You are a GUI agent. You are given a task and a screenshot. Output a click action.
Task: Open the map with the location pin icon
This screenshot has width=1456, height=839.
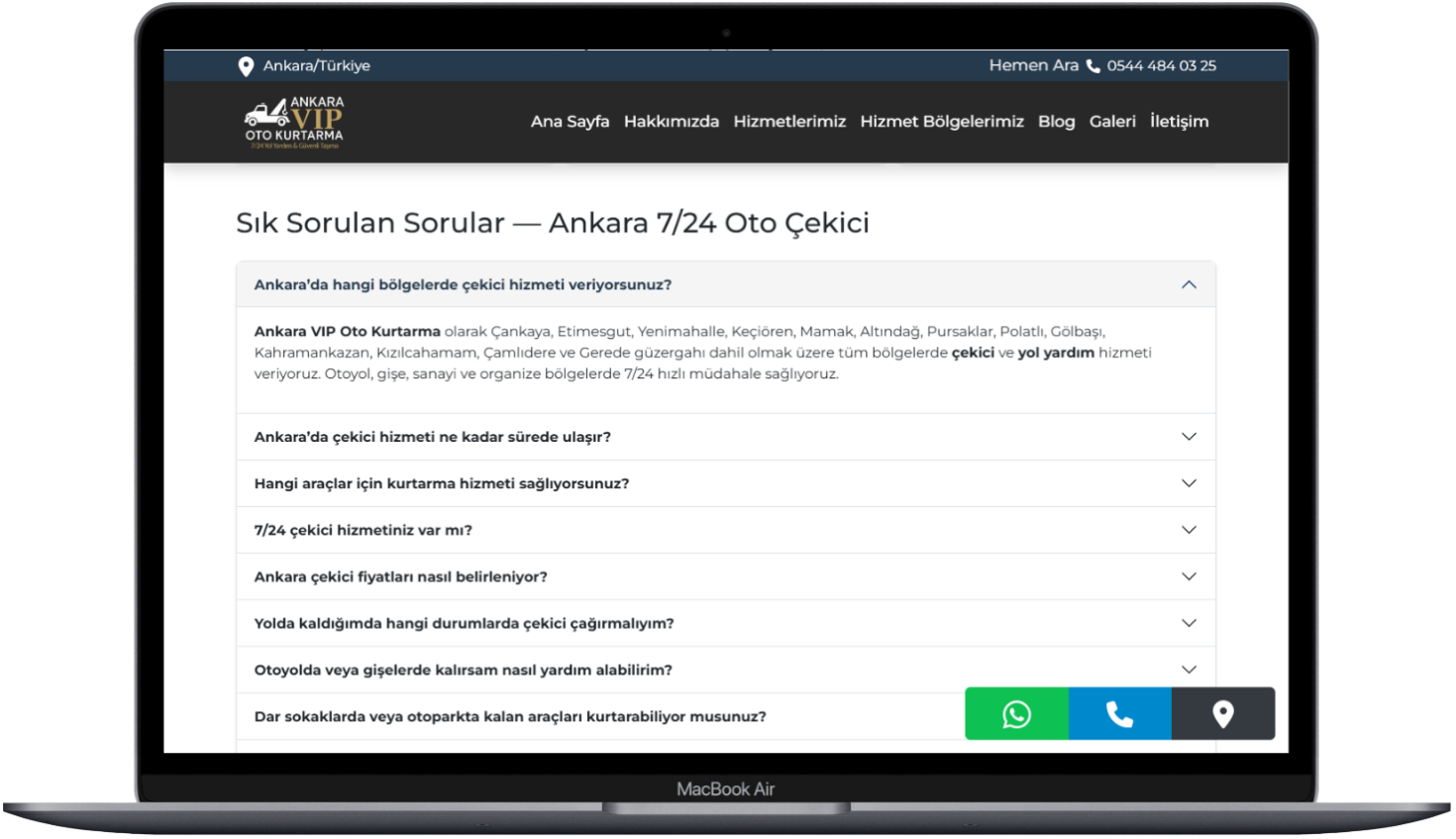click(x=1223, y=713)
